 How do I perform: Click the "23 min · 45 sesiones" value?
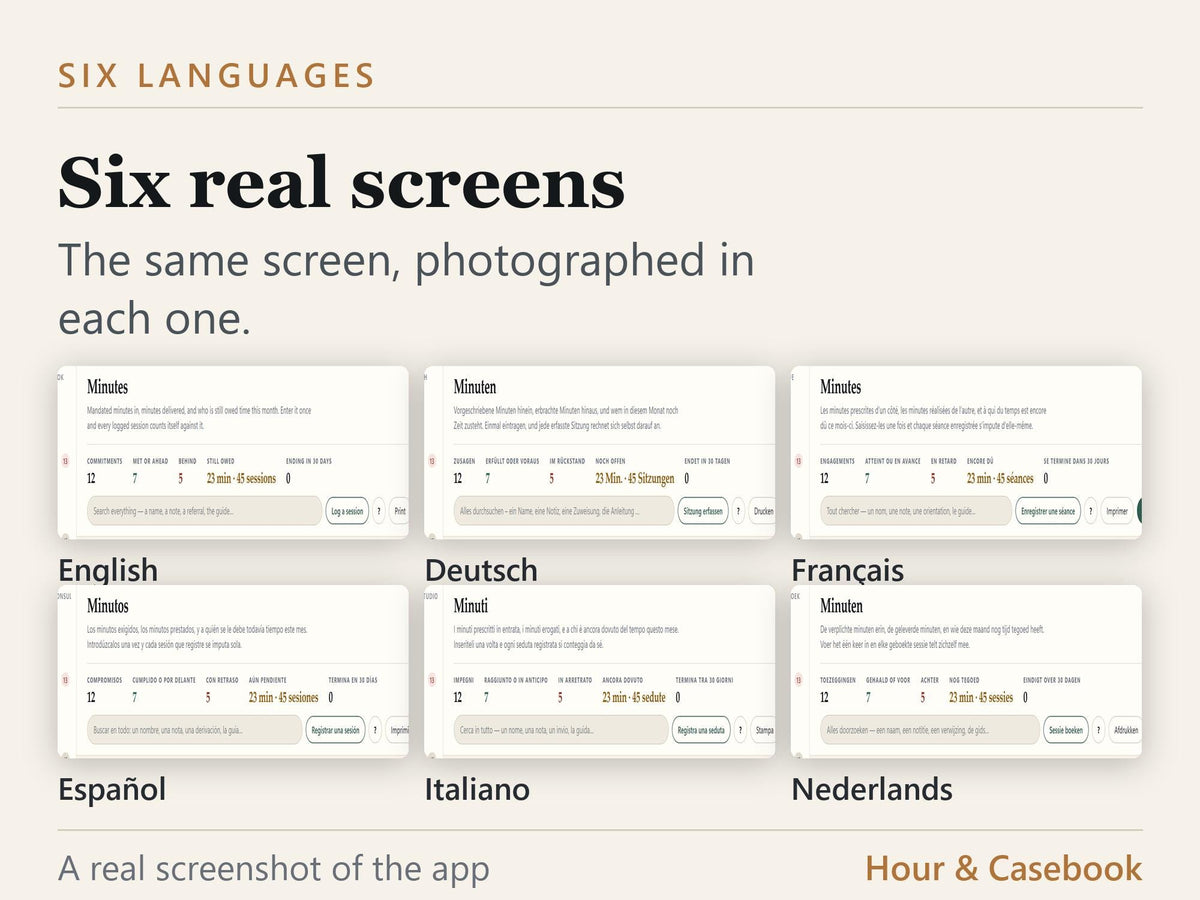pyautogui.click(x=284, y=698)
